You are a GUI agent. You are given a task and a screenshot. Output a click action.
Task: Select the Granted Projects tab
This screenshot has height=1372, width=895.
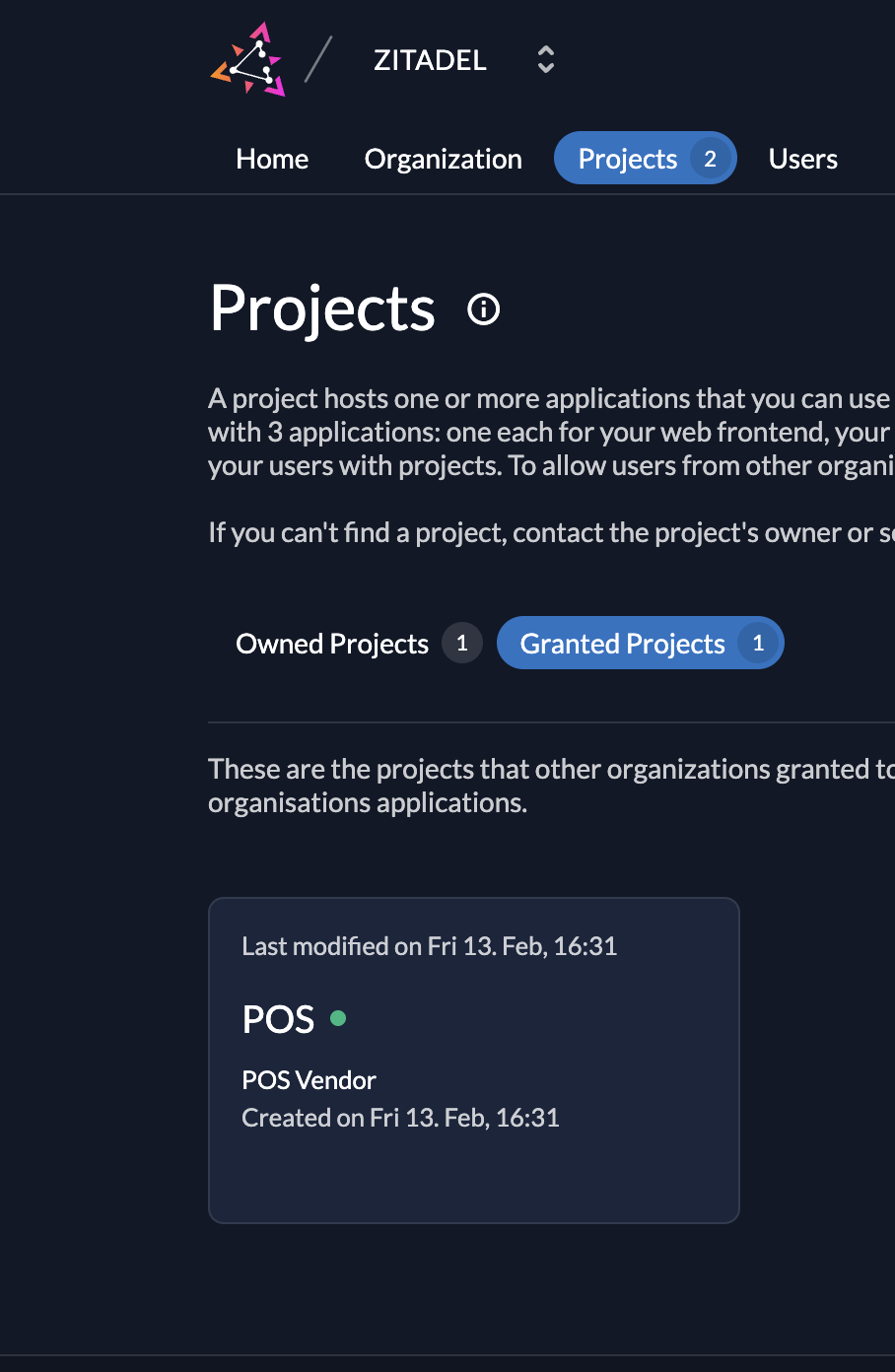click(x=622, y=644)
